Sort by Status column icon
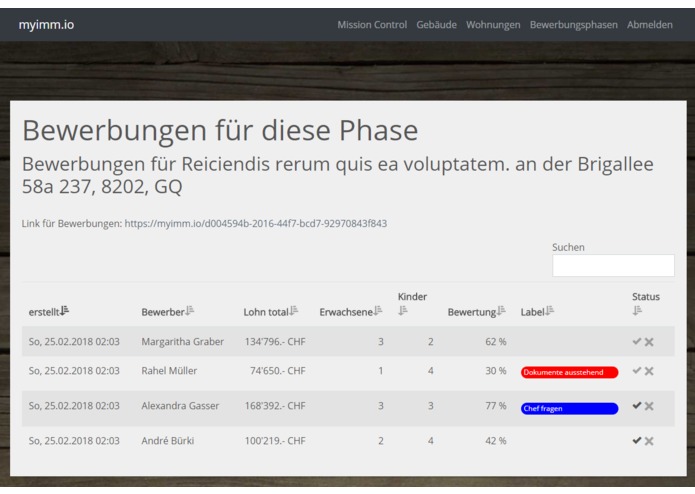Screen dimensions: 695x494 [637, 311]
